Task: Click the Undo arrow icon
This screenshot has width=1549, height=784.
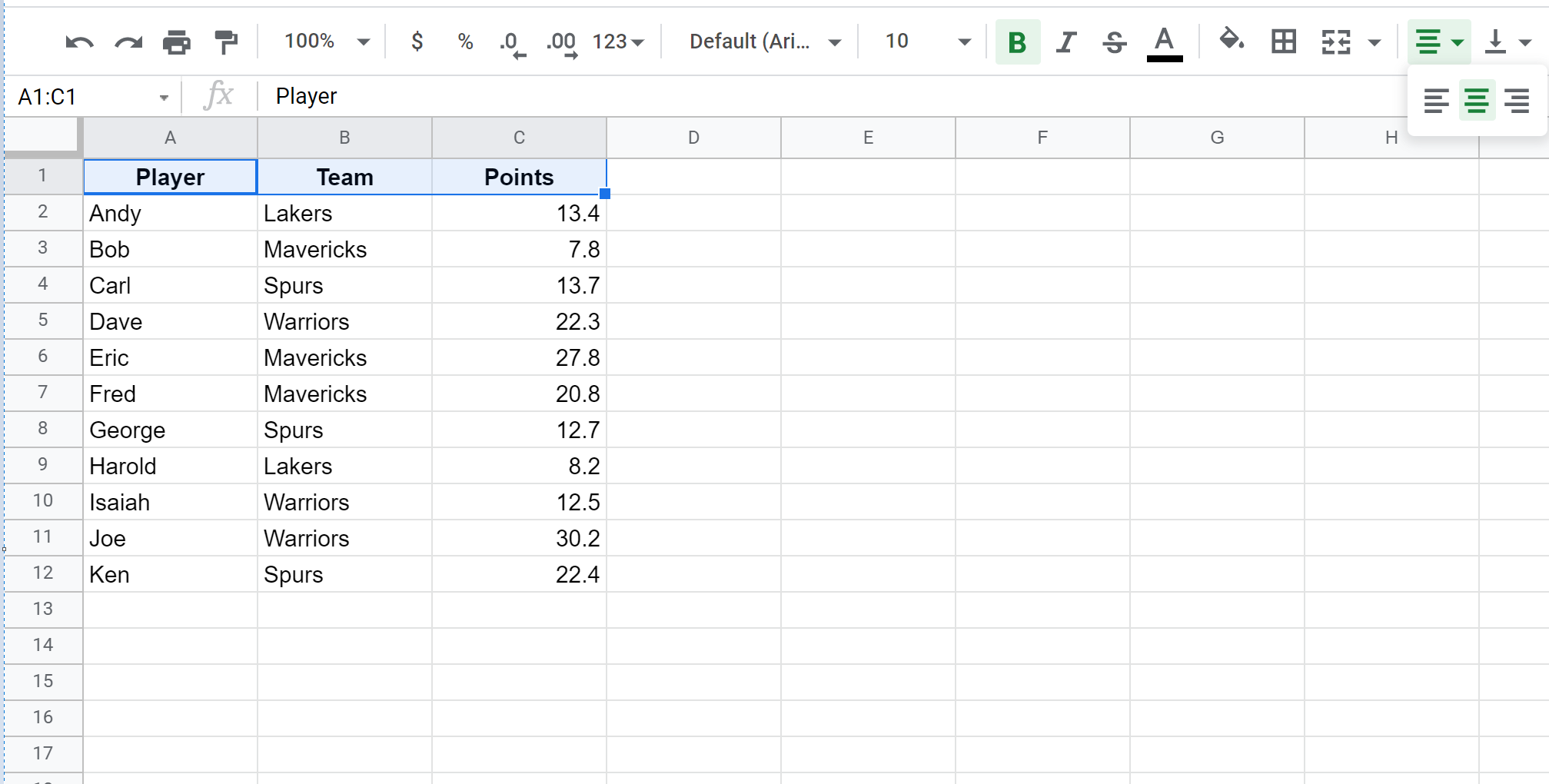Action: [x=79, y=42]
